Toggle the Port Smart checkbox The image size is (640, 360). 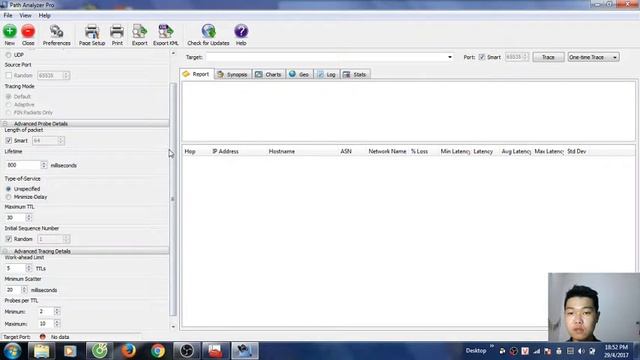point(482,57)
